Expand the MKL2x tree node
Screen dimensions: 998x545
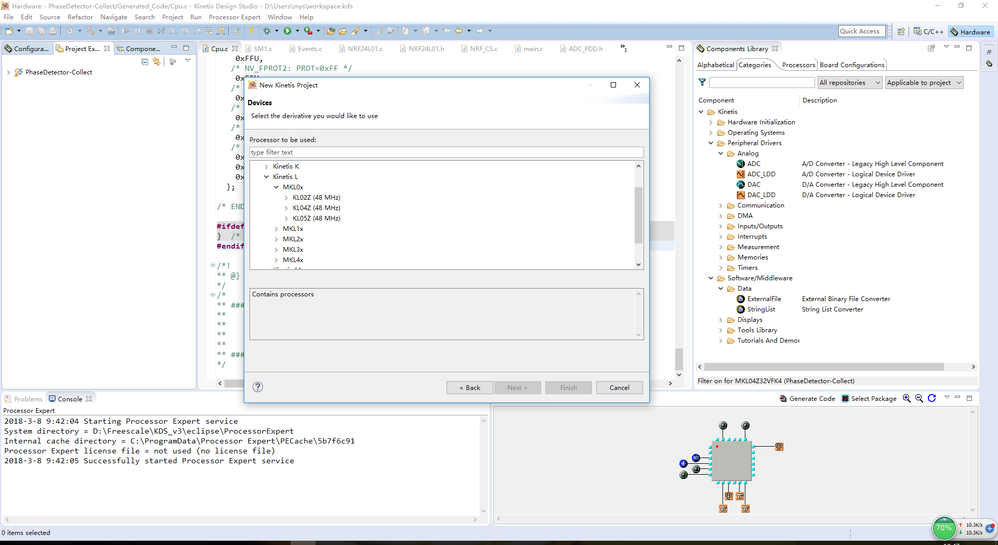276,239
